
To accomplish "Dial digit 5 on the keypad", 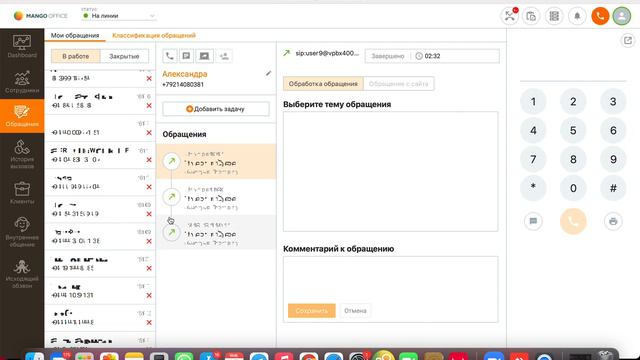I will coord(573,131).
